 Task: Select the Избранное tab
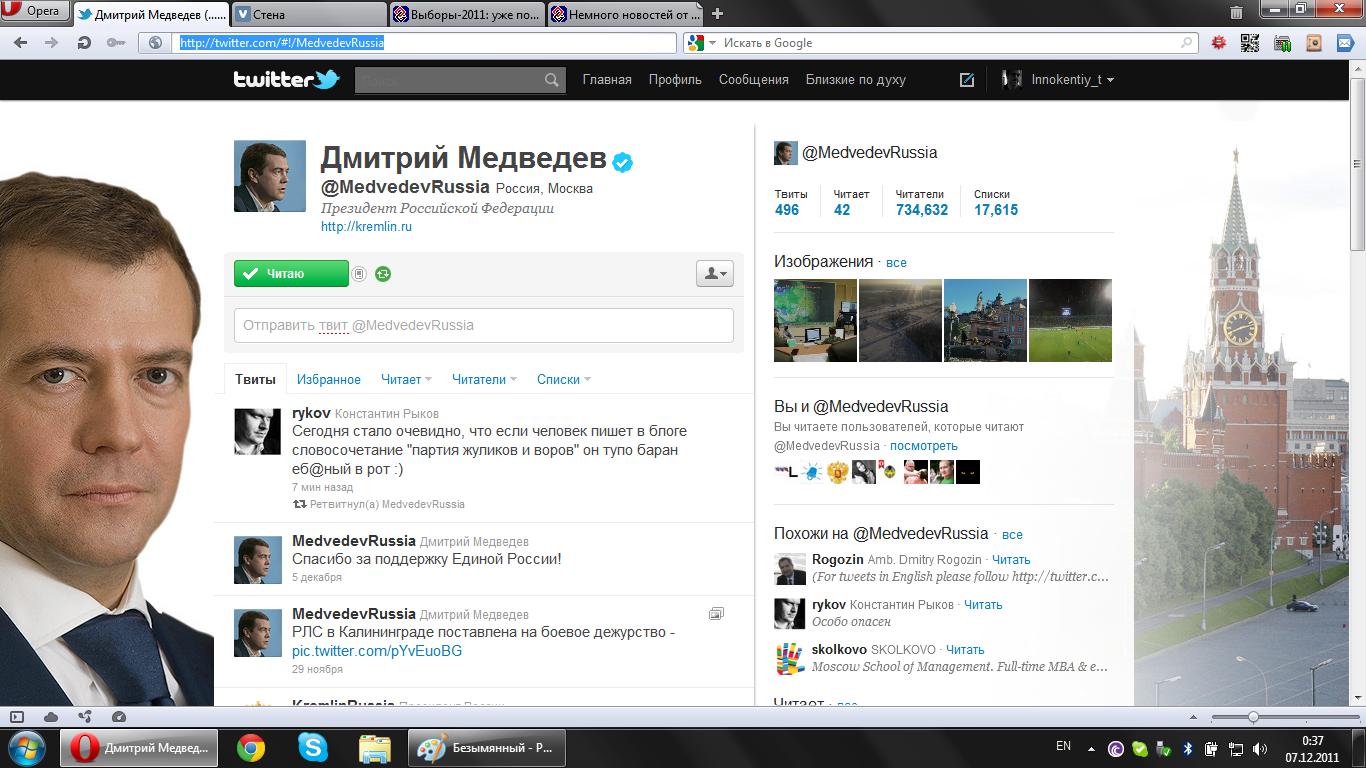(x=329, y=379)
